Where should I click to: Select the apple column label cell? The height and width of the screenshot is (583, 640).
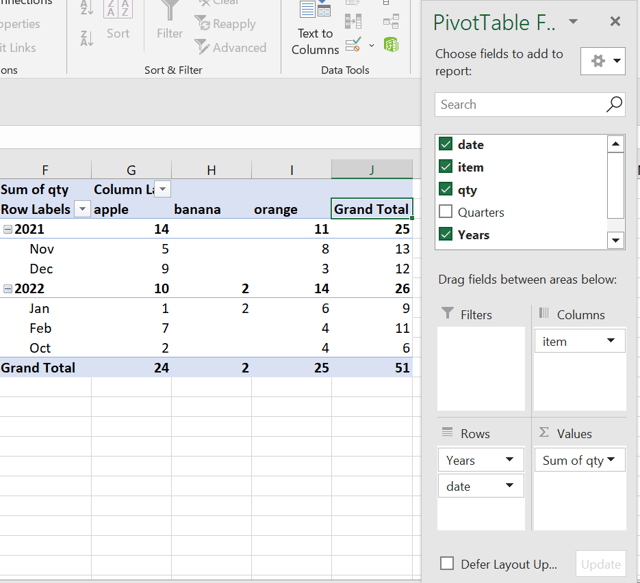coord(131,209)
